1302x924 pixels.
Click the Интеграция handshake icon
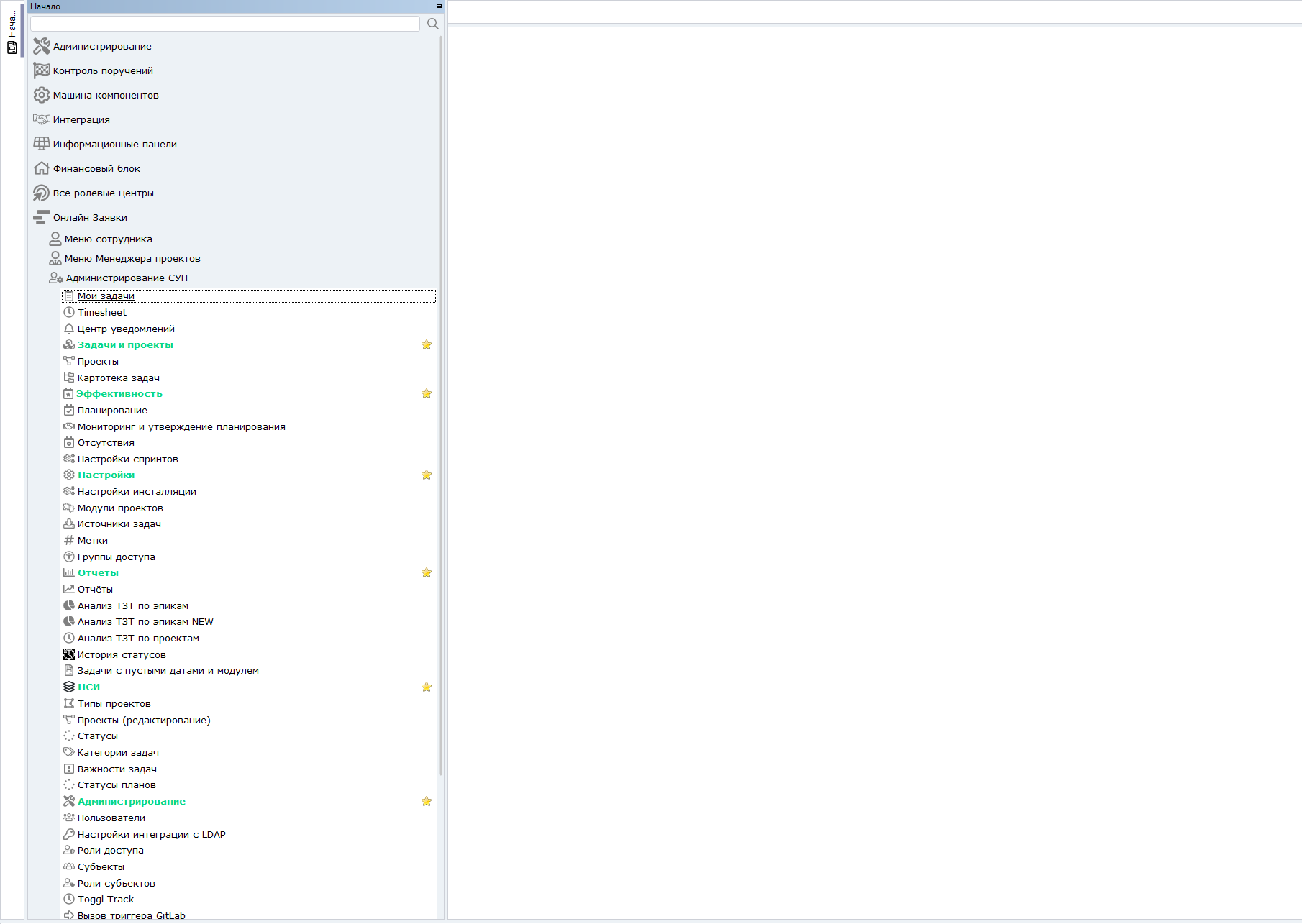click(x=42, y=119)
